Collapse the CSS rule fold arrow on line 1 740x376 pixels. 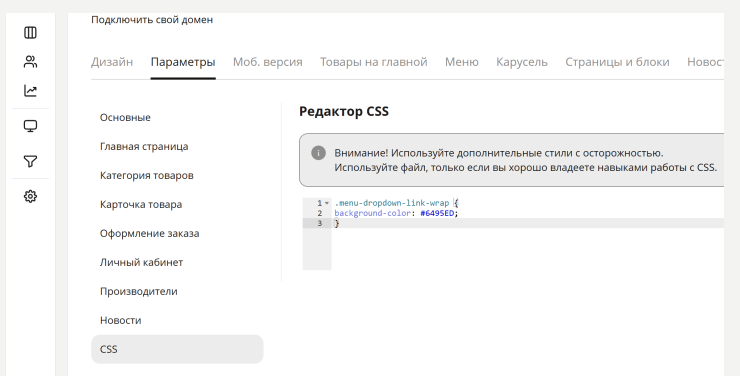327,203
